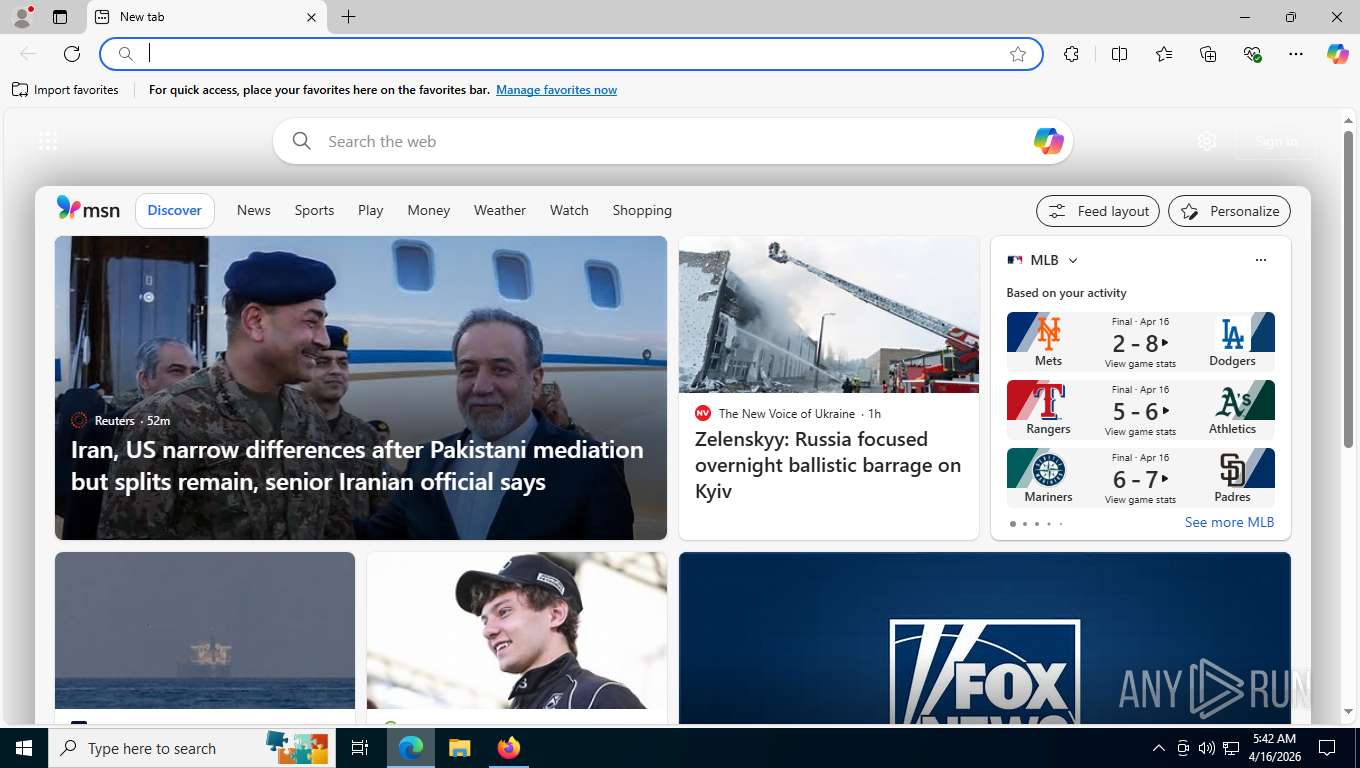The image size is (1360, 768).
Task: Open Task View in the taskbar
Action: pos(360,748)
